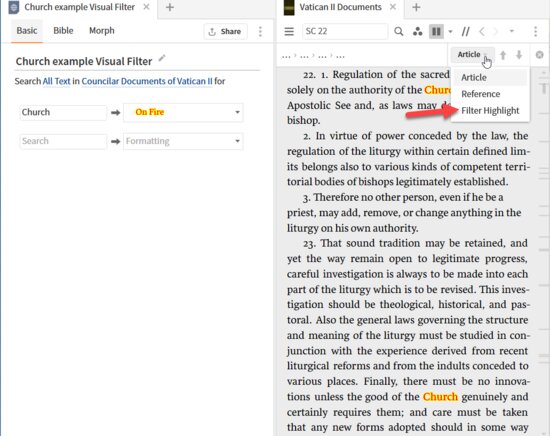Add a new tab in left panel
Screen dimensions: 550x436
(x=170, y=7)
